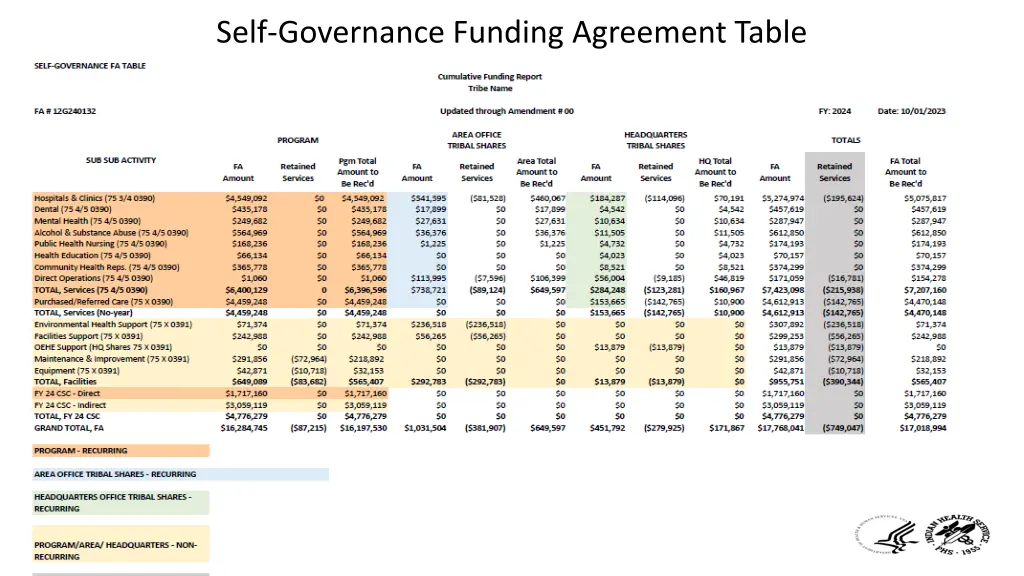Select the TOTAL, FY 24 CSC row label
The height and width of the screenshot is (576, 1024).
pyautogui.click(x=67, y=417)
